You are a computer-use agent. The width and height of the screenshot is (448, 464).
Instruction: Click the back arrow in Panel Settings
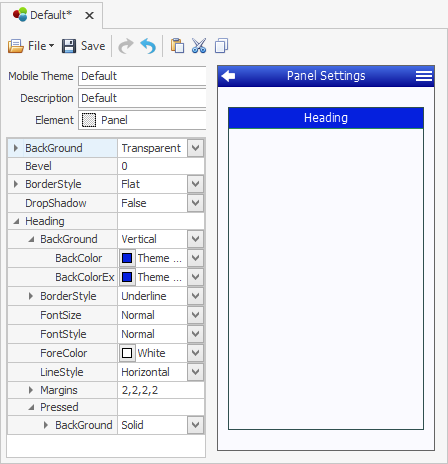(228, 76)
